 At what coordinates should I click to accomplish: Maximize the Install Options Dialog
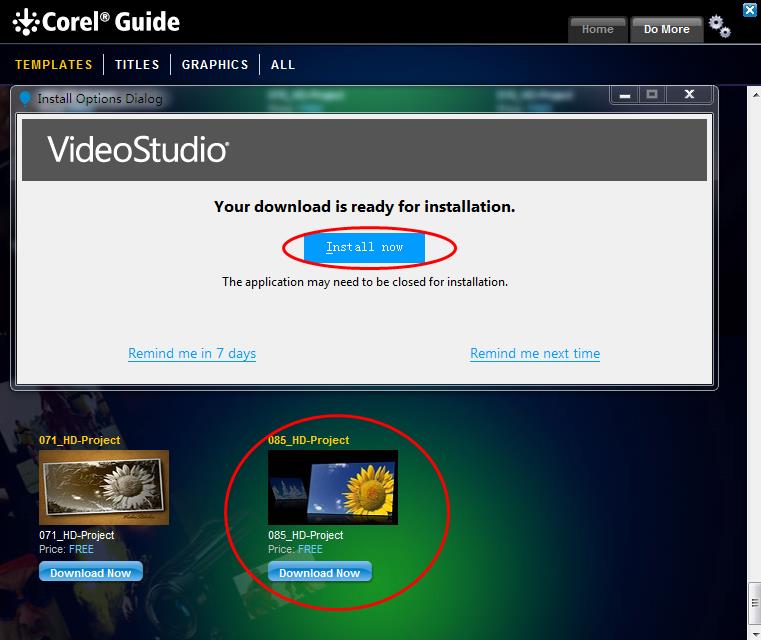coord(652,95)
